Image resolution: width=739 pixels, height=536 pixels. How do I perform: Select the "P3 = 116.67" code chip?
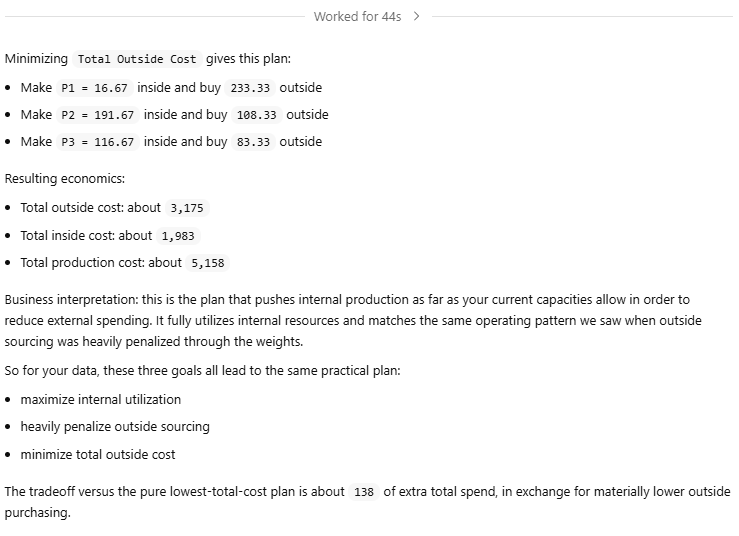tap(98, 142)
